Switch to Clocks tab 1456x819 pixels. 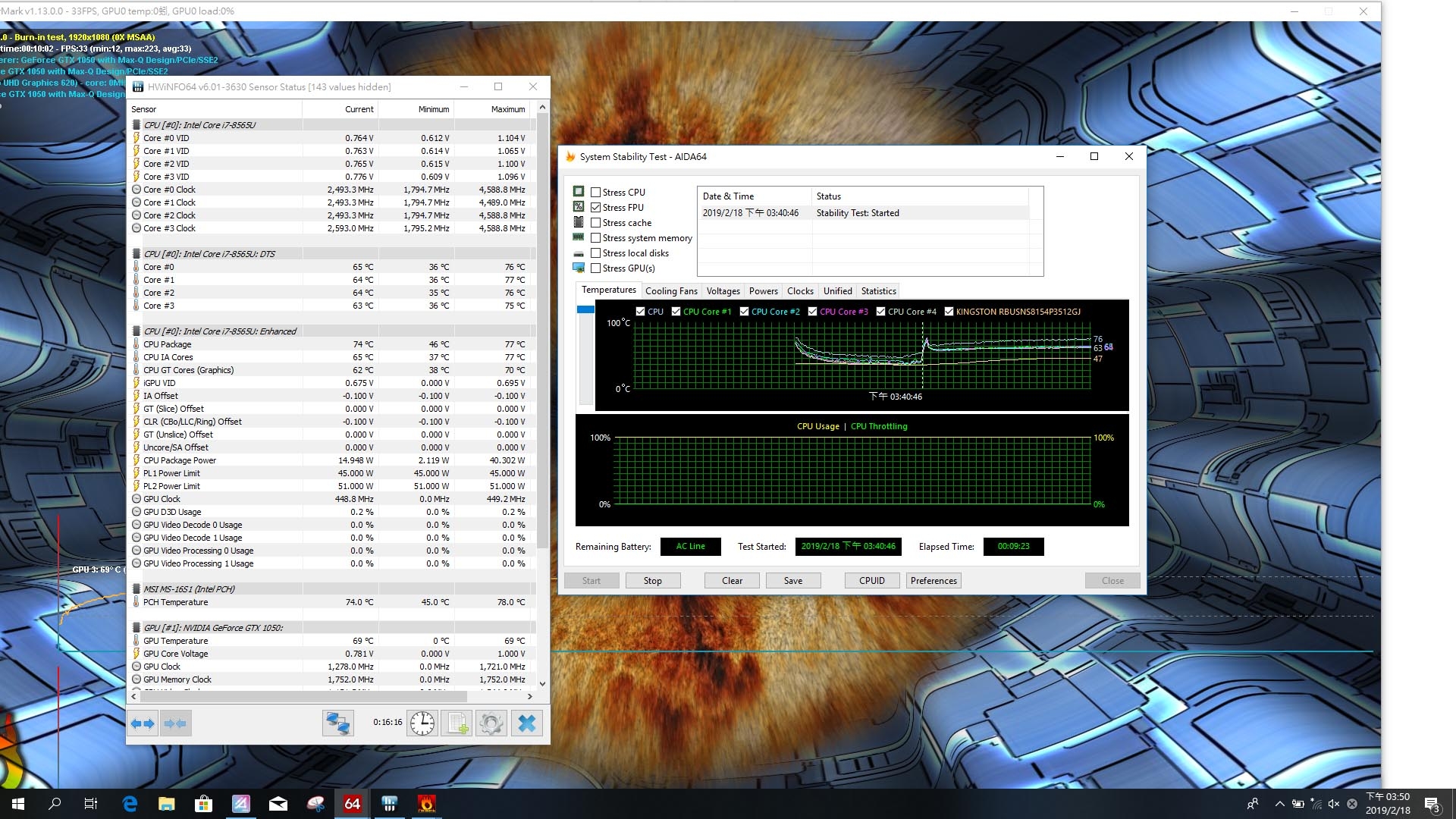pyautogui.click(x=800, y=291)
